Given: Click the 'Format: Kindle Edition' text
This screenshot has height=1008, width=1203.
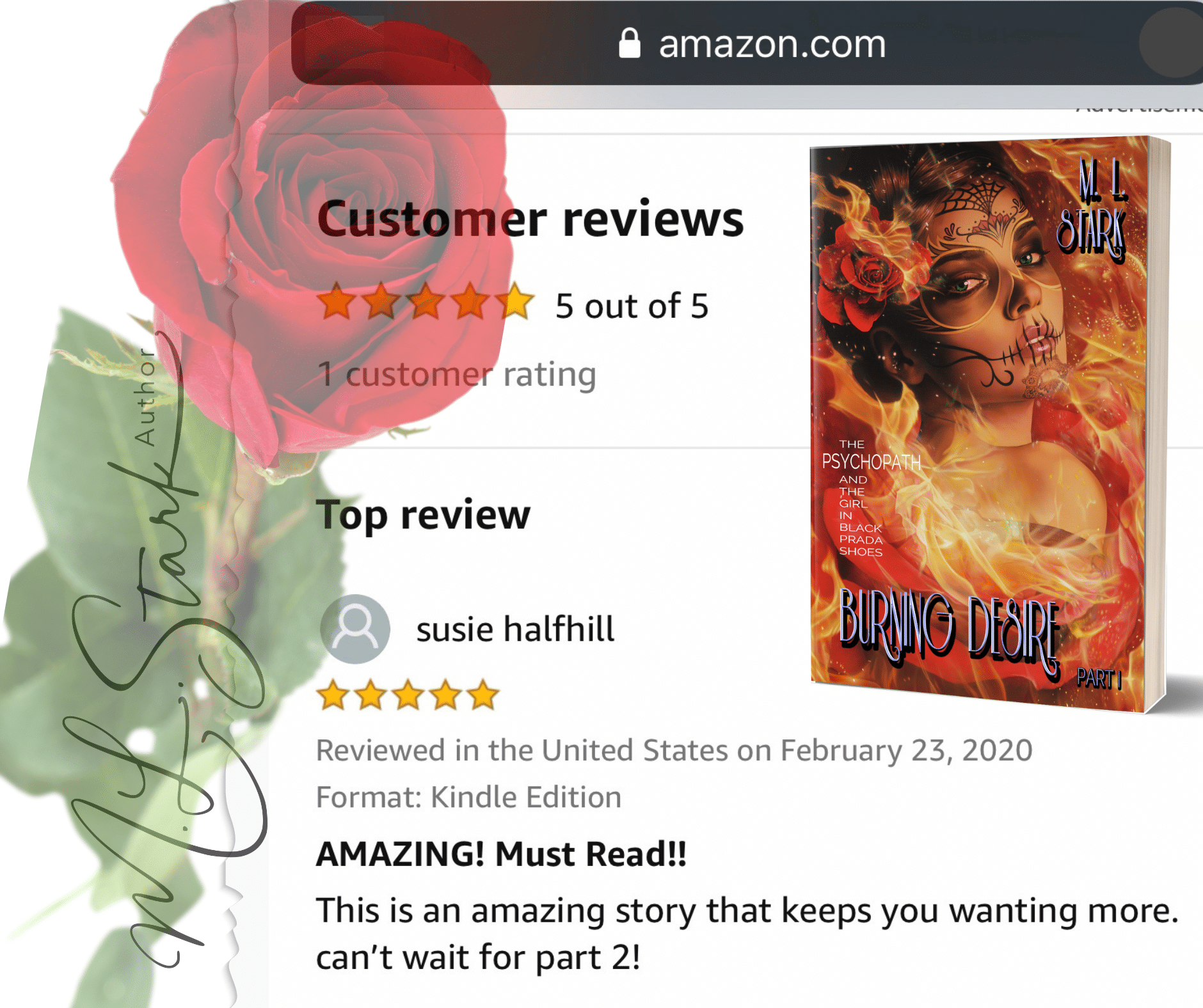Looking at the screenshot, I should tap(469, 798).
